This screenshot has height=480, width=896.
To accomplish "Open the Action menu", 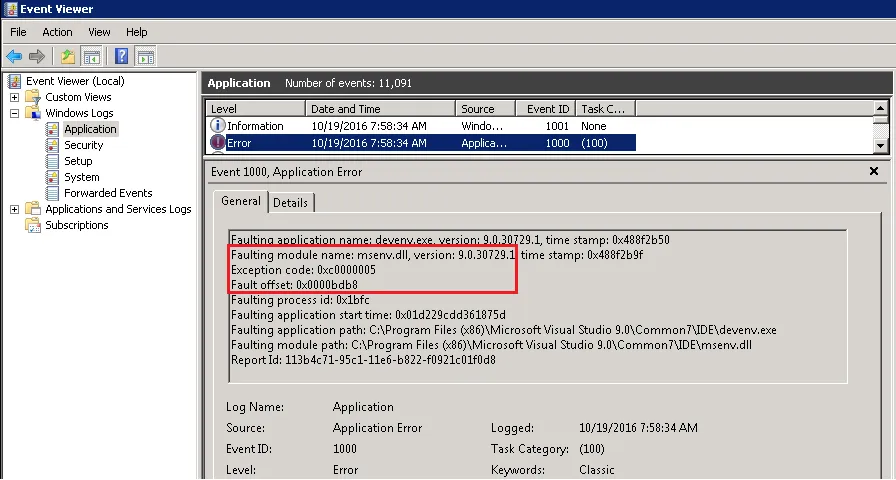I will 57,32.
